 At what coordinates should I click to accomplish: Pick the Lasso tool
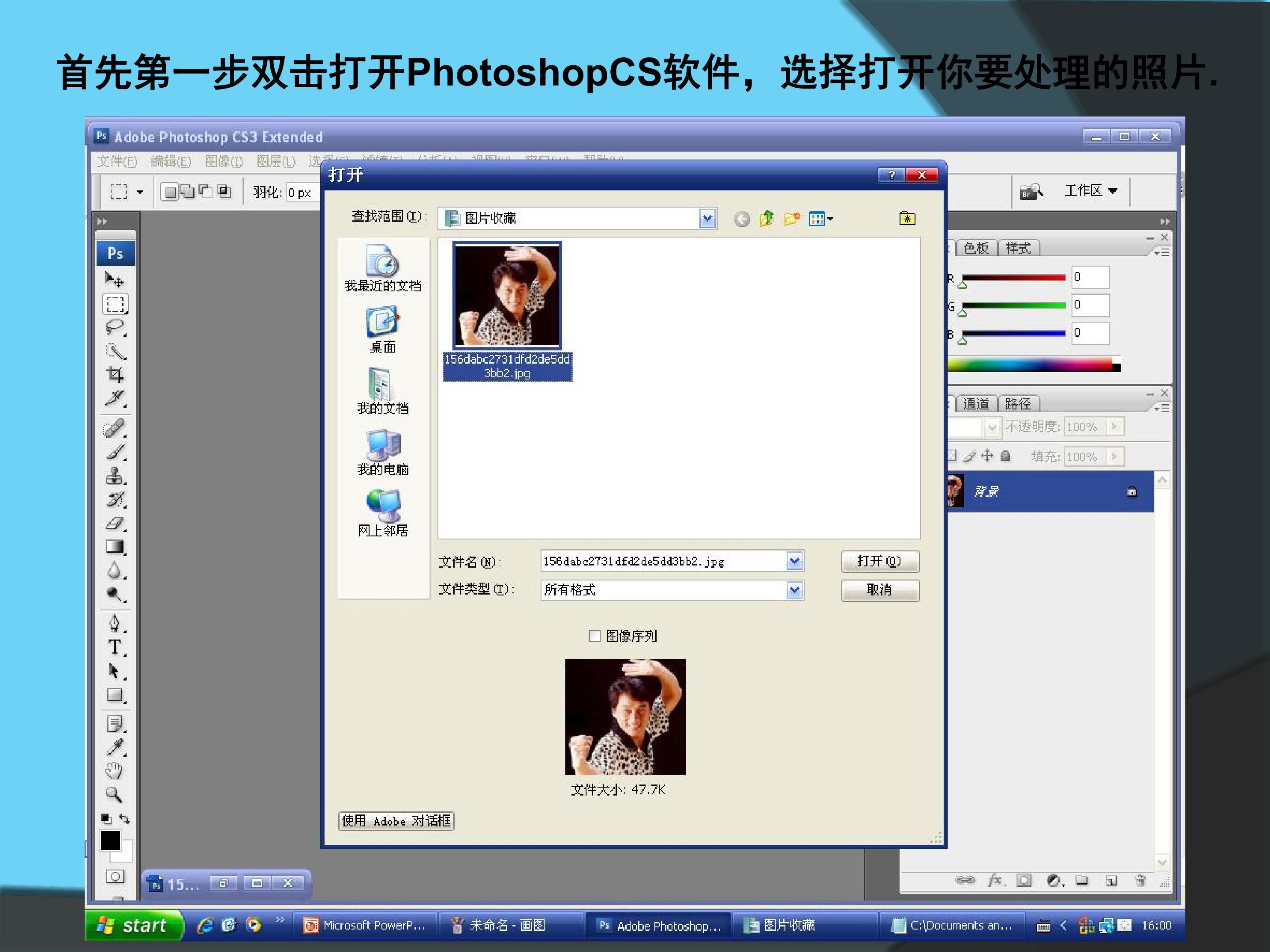[x=115, y=327]
